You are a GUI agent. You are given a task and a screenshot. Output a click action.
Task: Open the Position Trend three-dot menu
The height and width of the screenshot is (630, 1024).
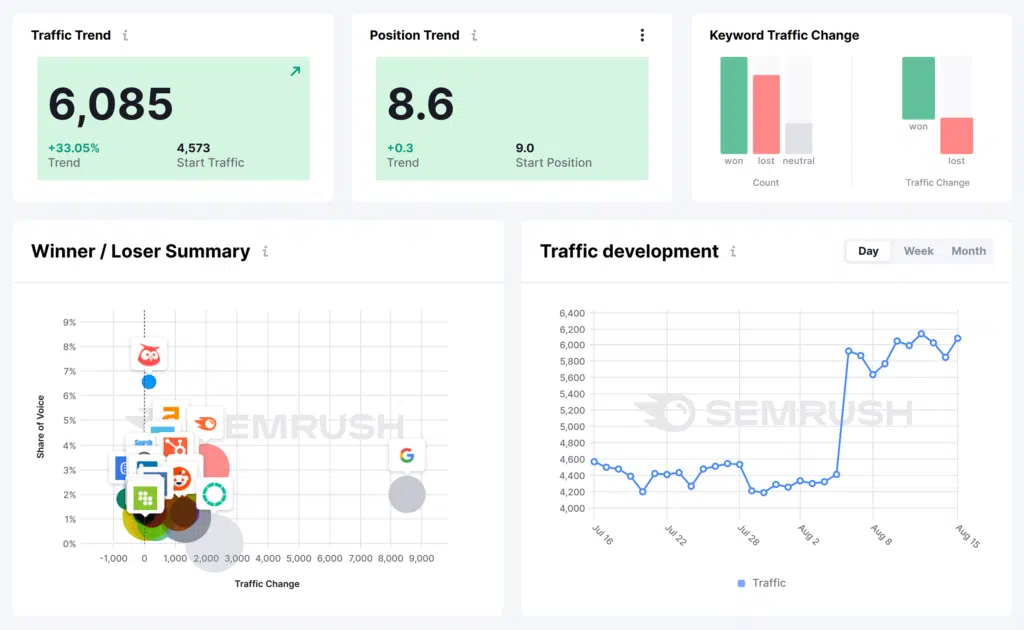642,35
